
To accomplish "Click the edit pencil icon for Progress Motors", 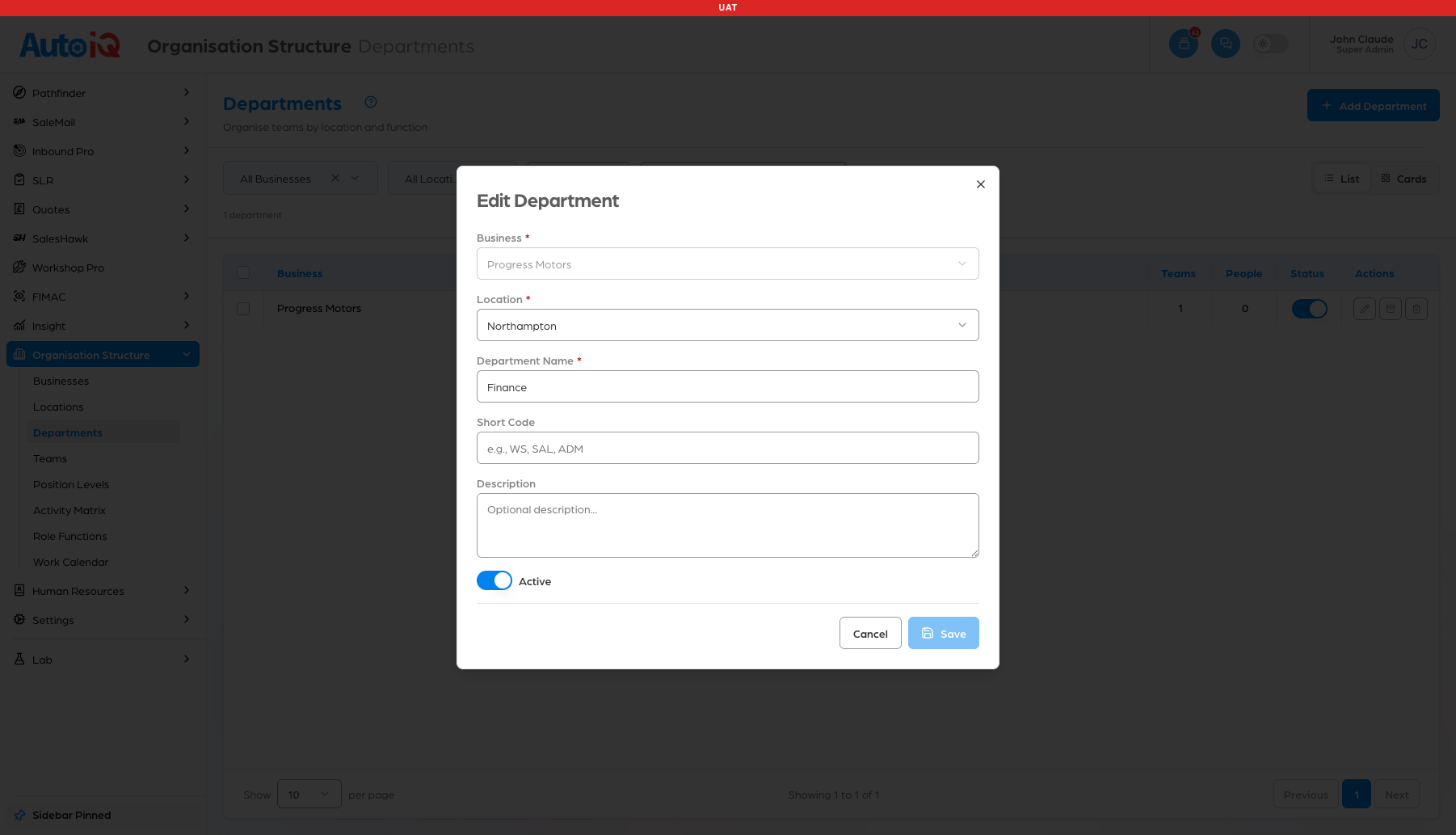I will [1365, 309].
